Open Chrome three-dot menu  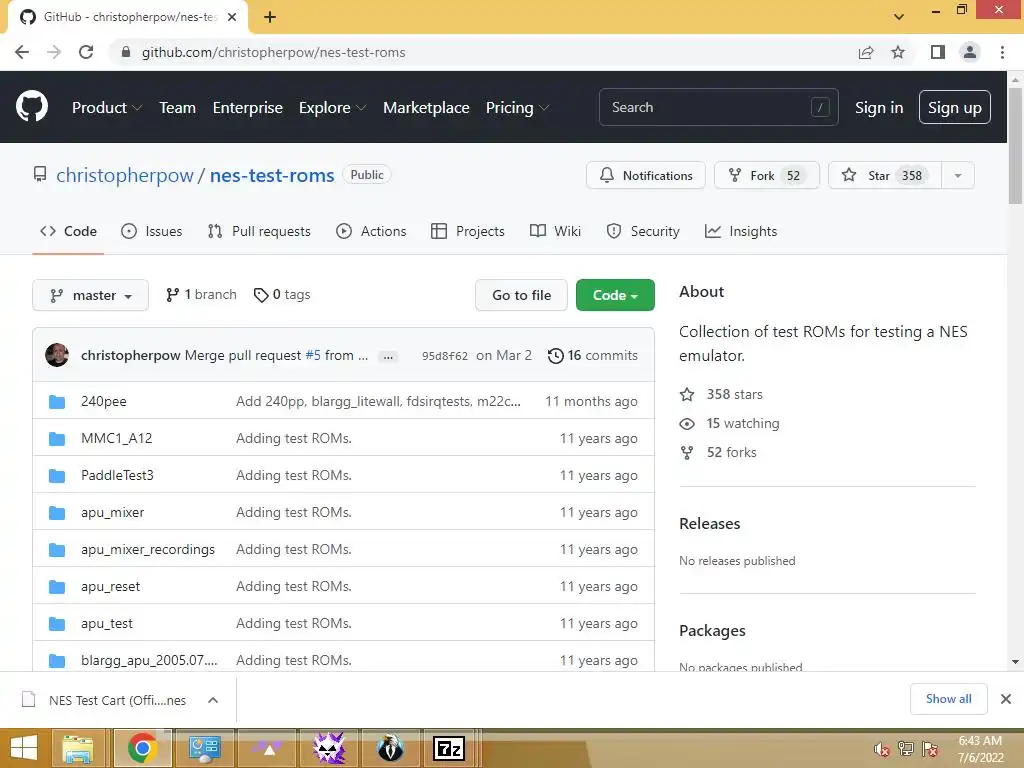coord(1002,52)
